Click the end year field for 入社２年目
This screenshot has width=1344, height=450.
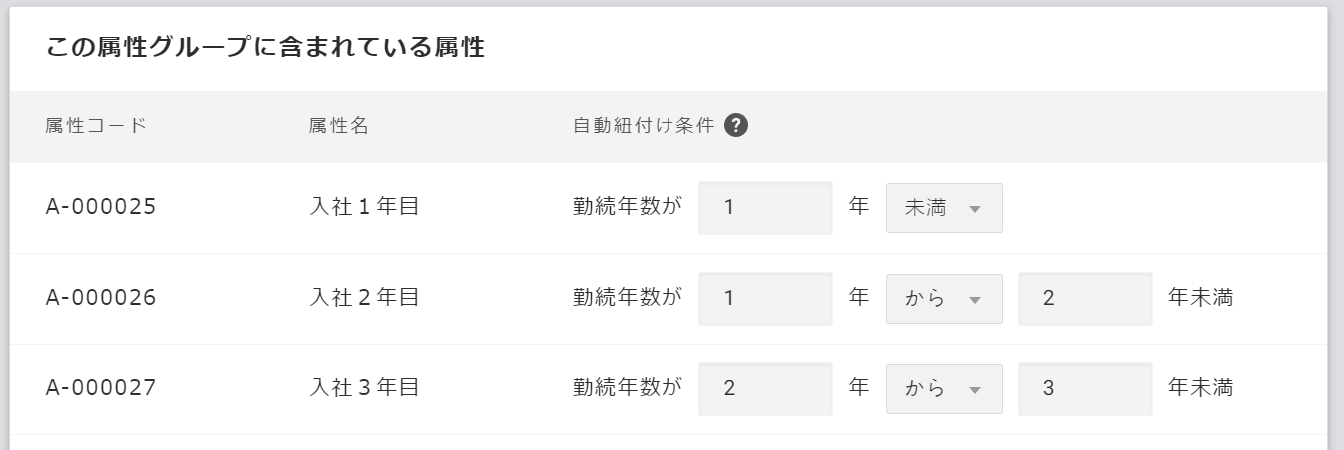coord(1085,299)
